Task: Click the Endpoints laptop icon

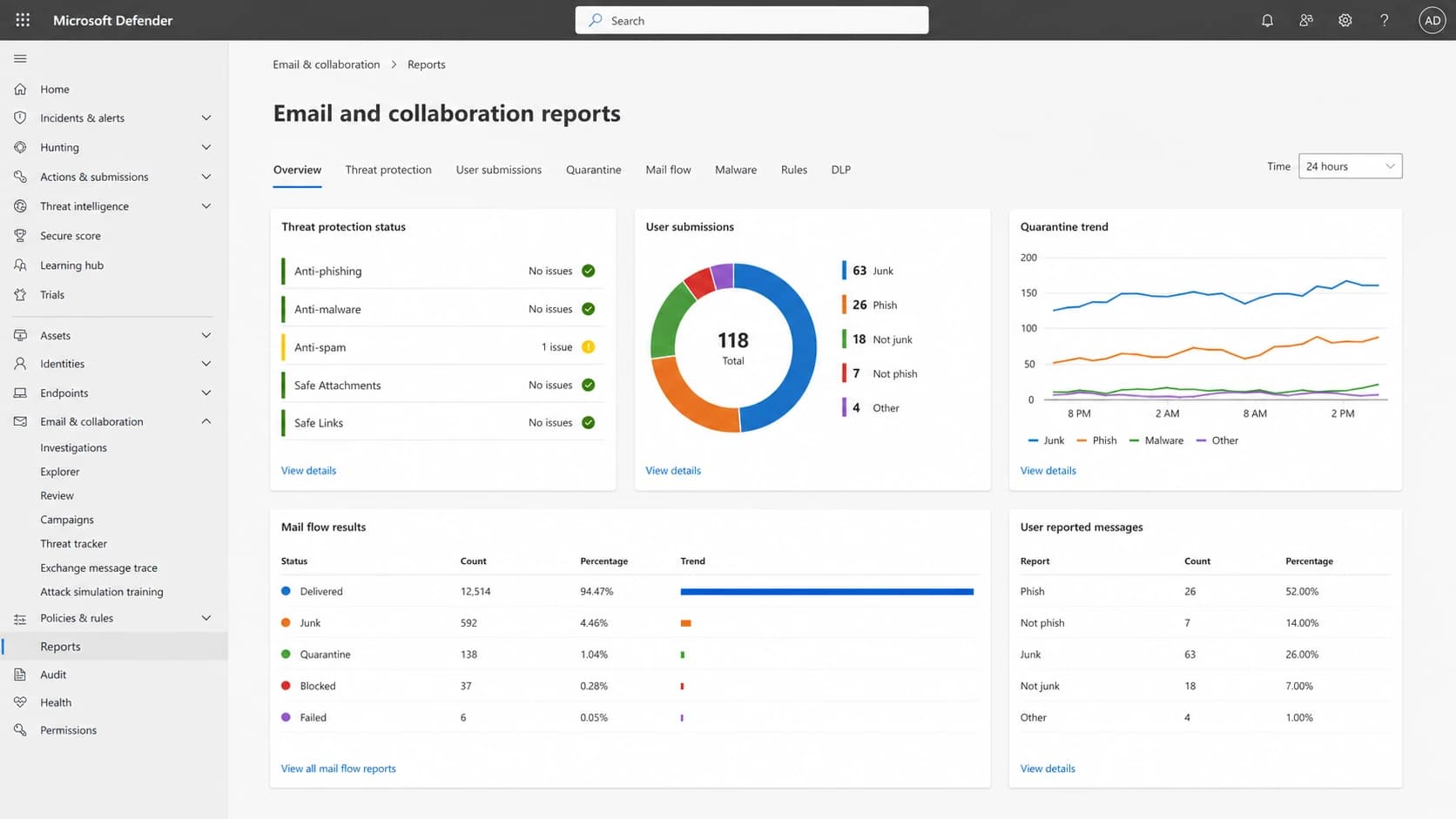Action: click(x=20, y=393)
